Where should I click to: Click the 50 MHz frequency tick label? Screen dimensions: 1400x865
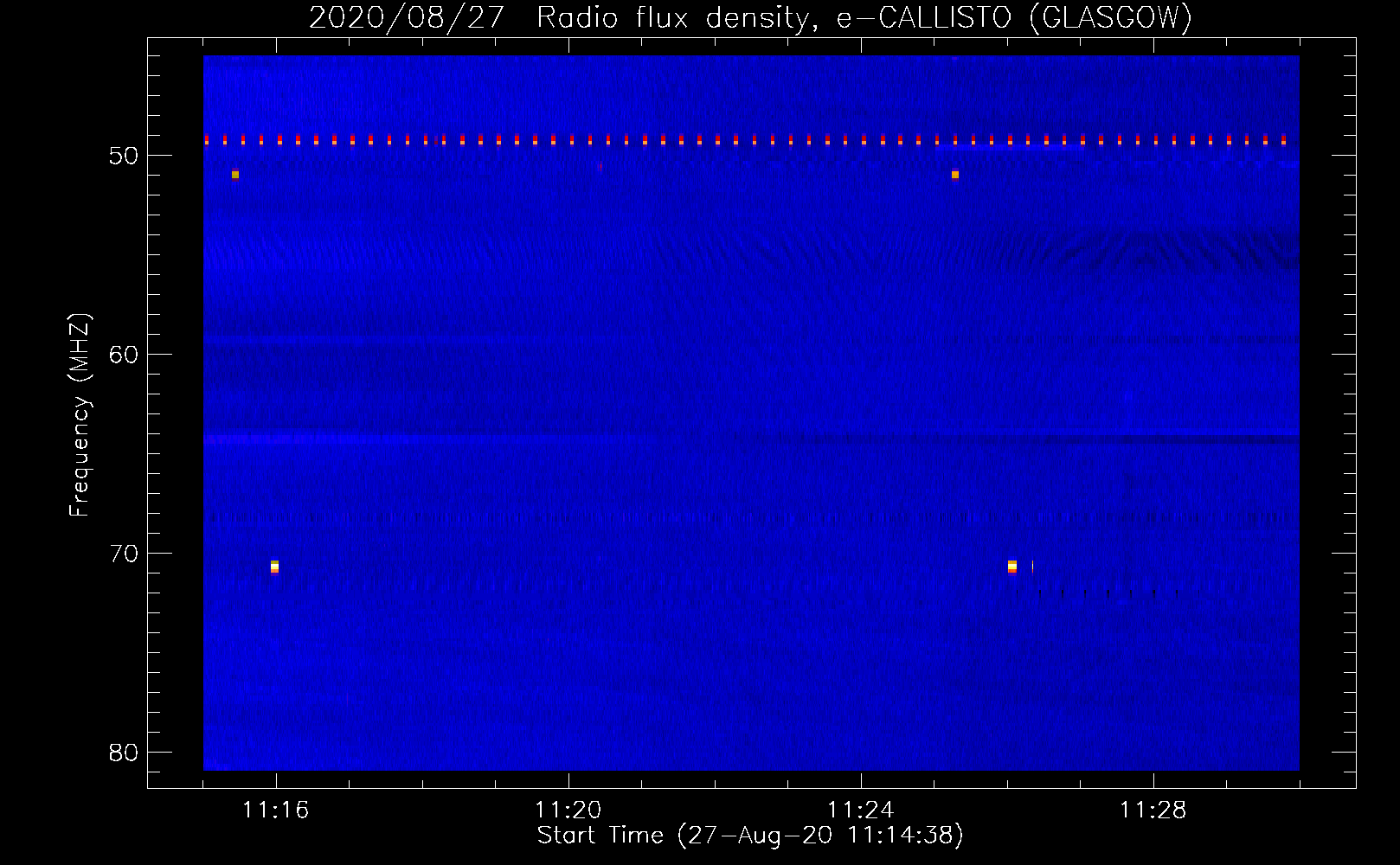click(x=124, y=156)
